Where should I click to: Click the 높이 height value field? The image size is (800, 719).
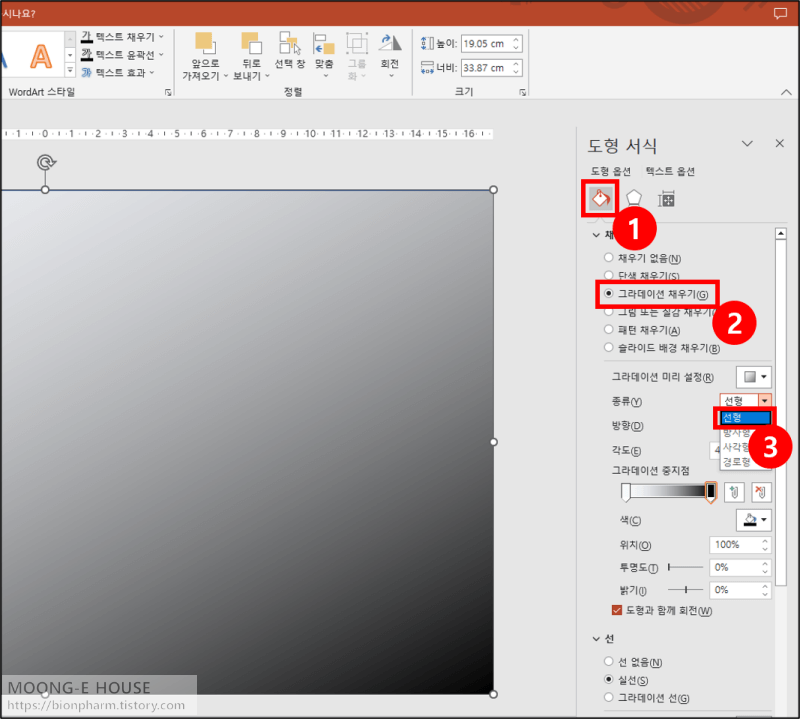tap(490, 43)
